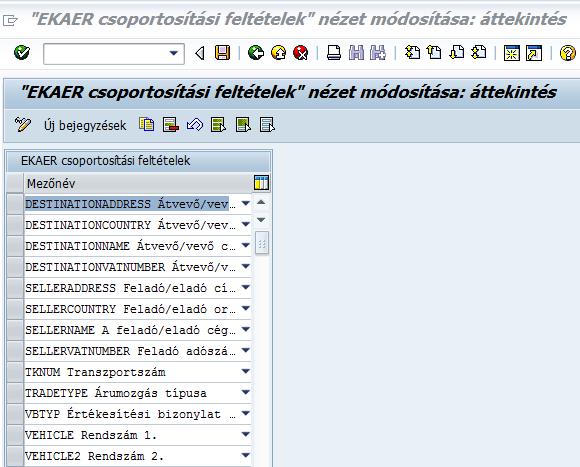Click Select Block icon
The height and width of the screenshot is (467, 580).
[x=243, y=125]
